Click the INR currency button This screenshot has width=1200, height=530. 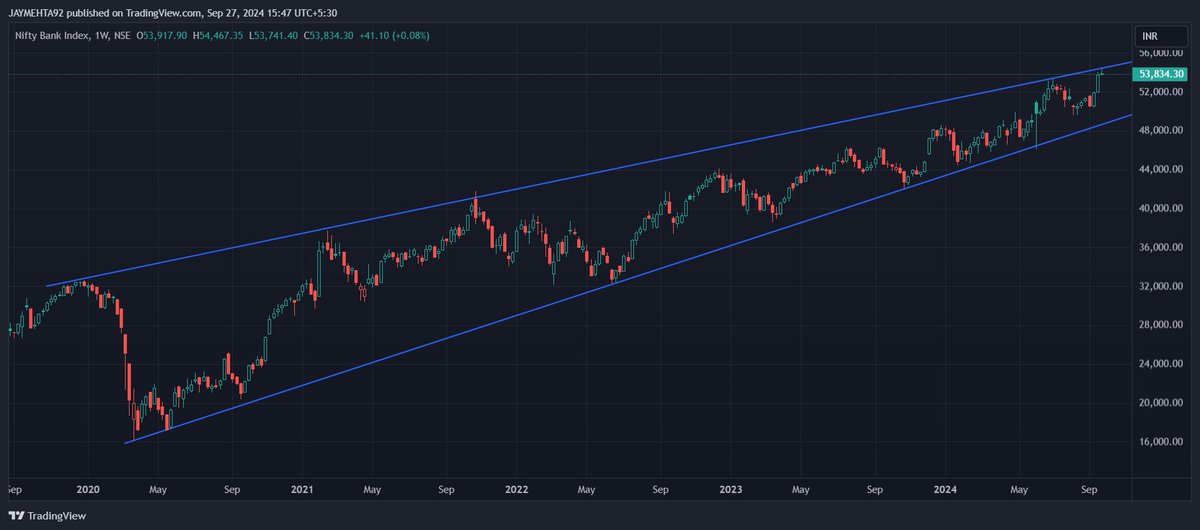click(1148, 36)
